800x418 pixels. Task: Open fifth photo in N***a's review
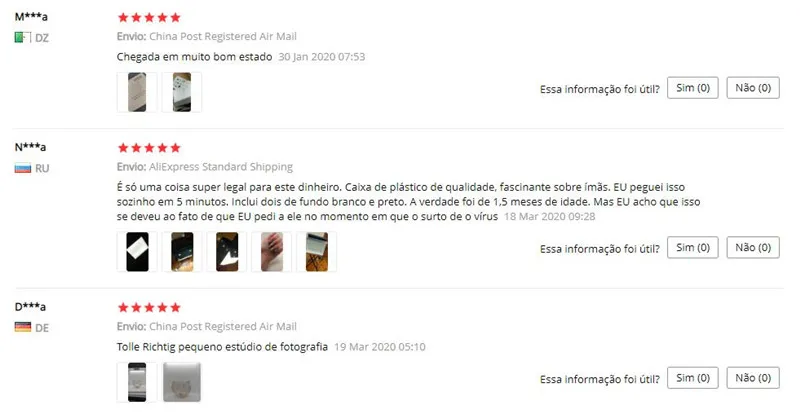coord(316,252)
